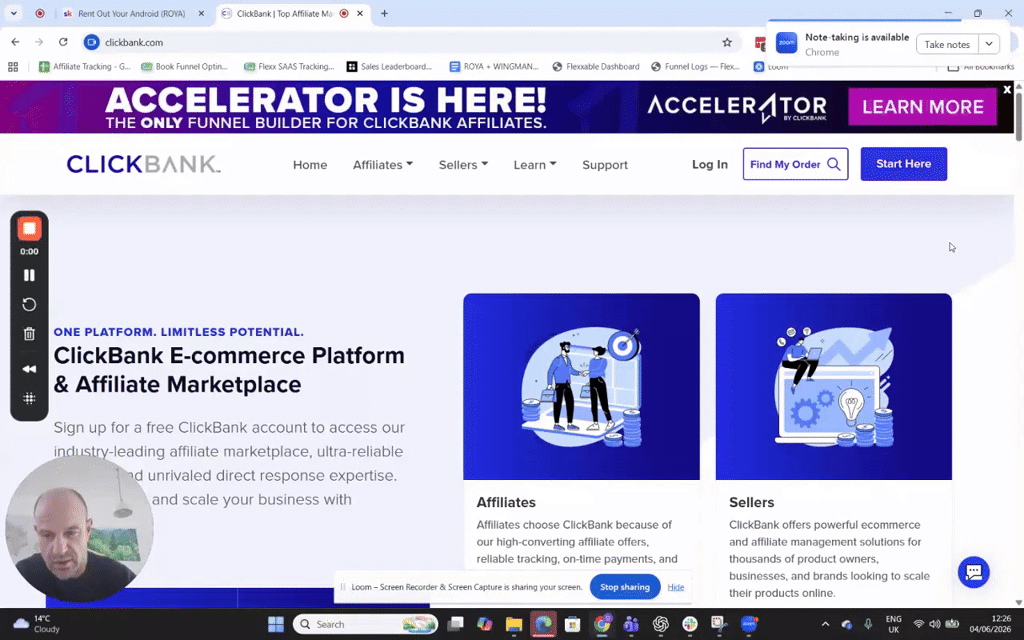The height and width of the screenshot is (640, 1024).
Task: Pause the Loom recording
Action: point(29,275)
